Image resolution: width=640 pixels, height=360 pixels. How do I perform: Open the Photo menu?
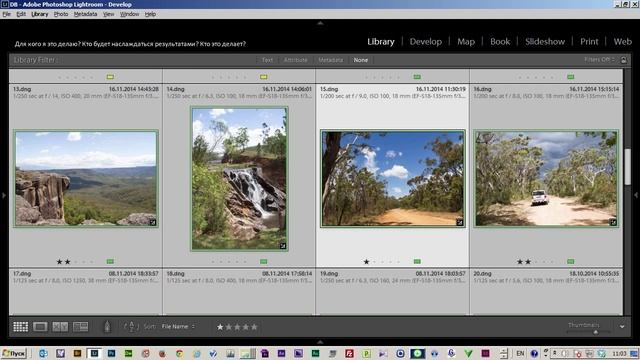click(x=61, y=14)
